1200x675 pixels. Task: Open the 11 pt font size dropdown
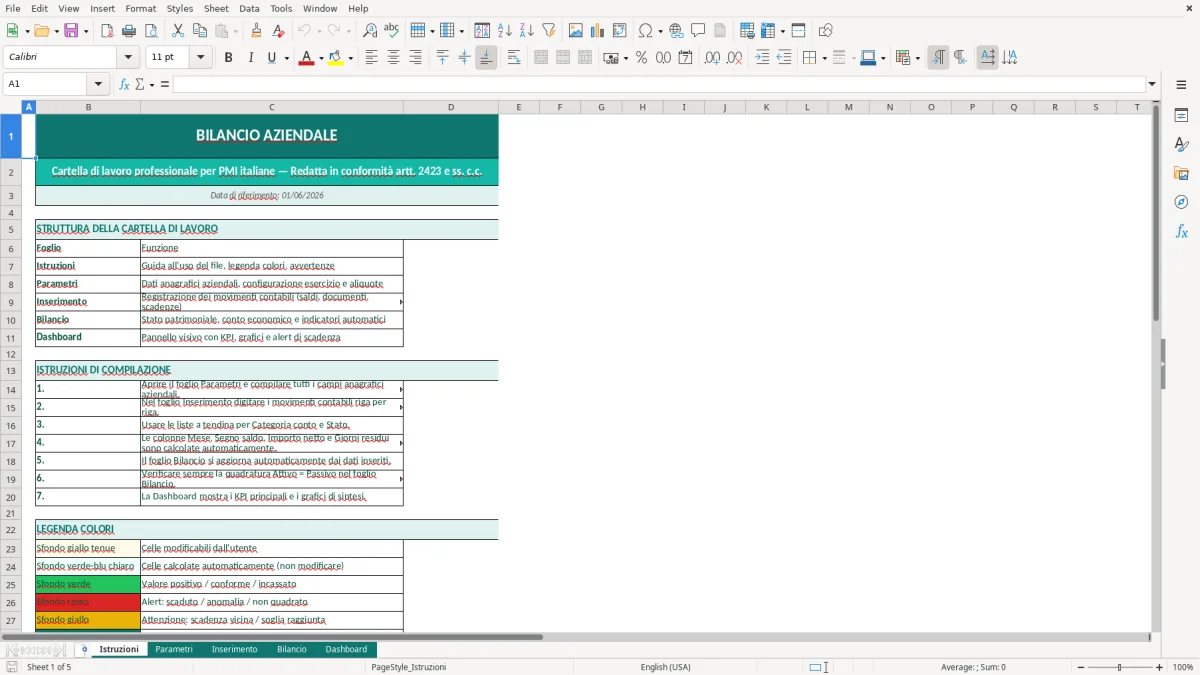click(x=201, y=58)
